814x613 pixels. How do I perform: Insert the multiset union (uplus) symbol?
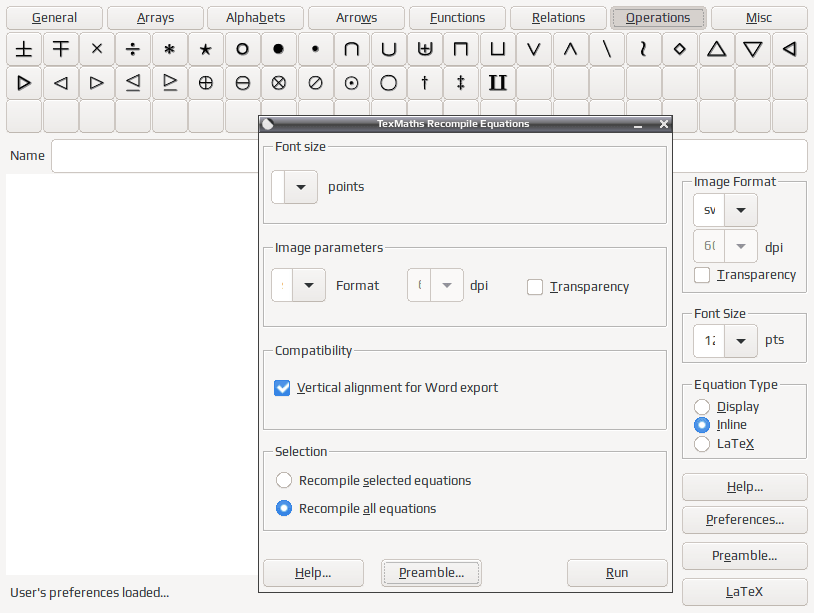[x=425, y=49]
